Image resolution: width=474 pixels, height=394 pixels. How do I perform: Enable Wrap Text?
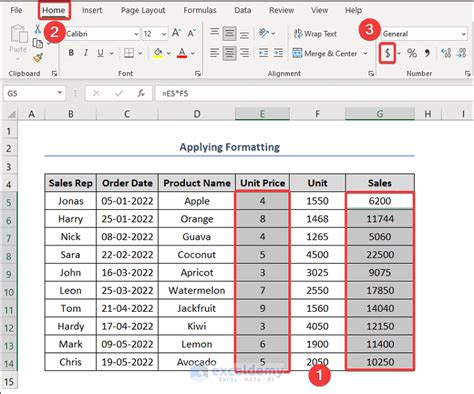pyautogui.click(x=315, y=34)
